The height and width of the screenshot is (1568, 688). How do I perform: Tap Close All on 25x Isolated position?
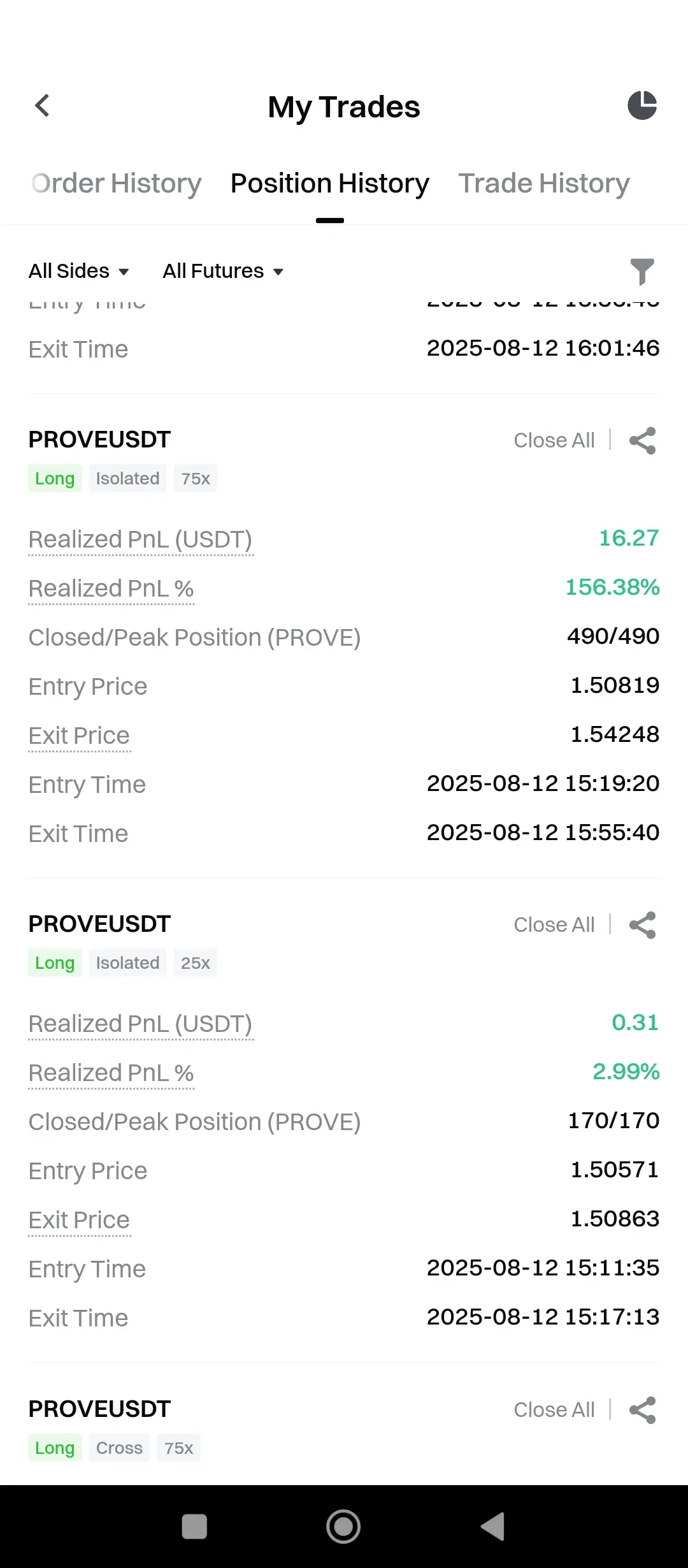[x=554, y=925]
